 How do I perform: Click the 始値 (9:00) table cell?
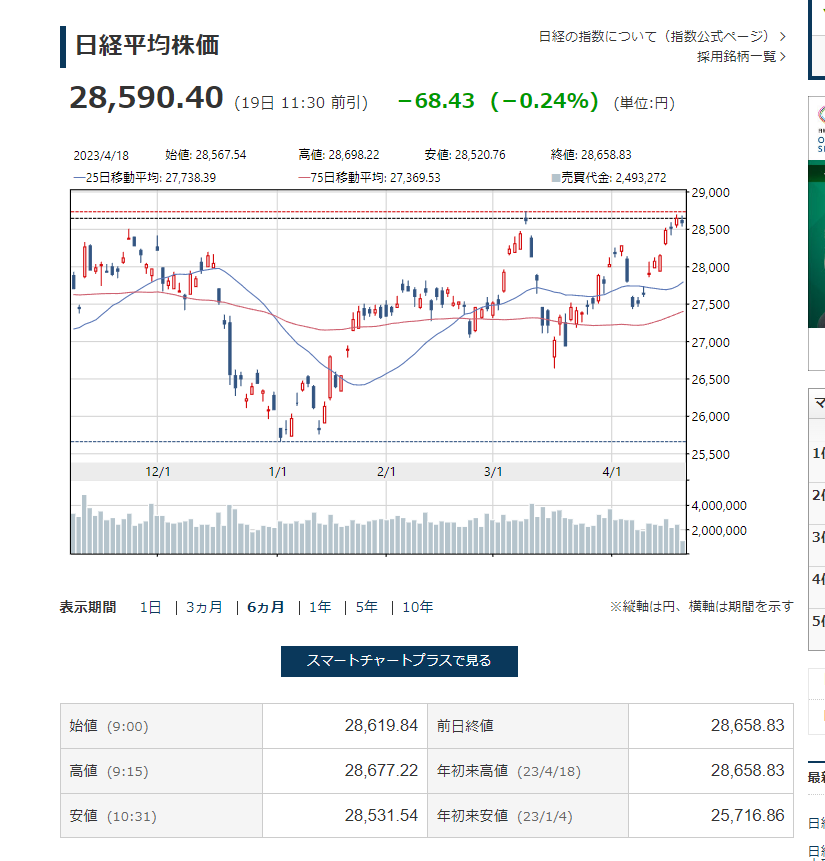[161, 726]
